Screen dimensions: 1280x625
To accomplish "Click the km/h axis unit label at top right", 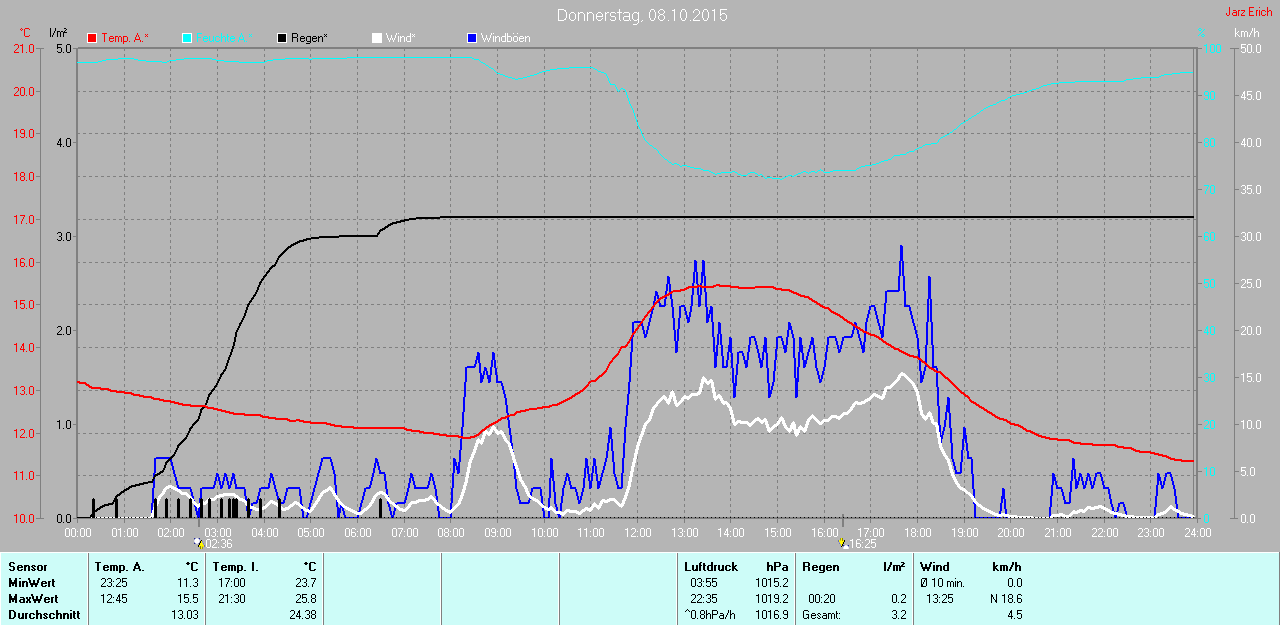I will tap(1246, 33).
